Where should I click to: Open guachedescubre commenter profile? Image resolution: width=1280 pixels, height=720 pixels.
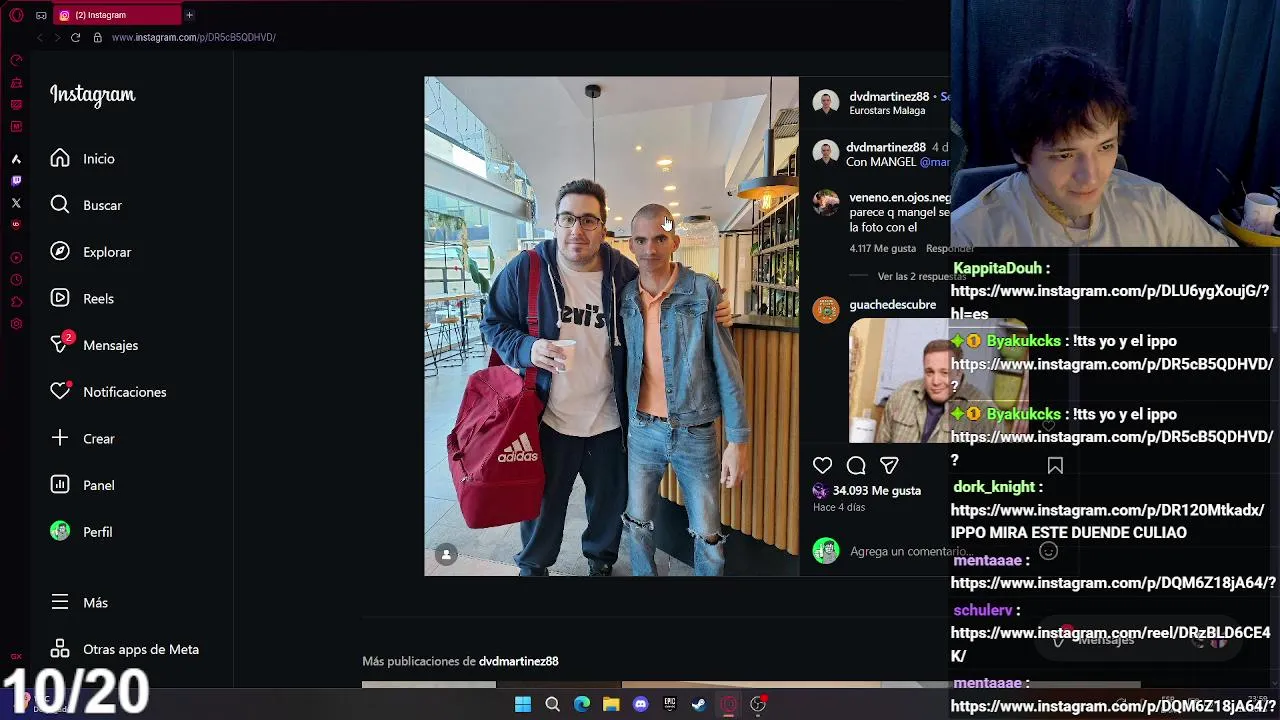pyautogui.click(x=892, y=304)
